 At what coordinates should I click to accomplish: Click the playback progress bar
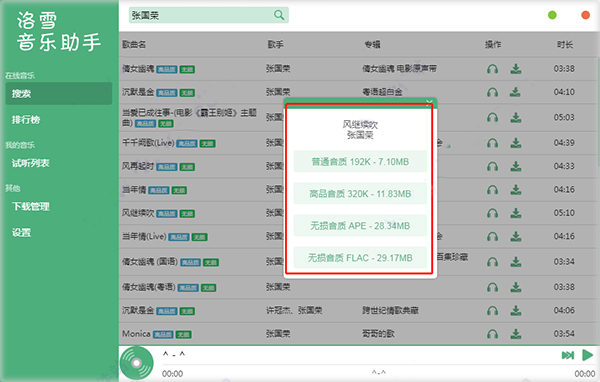[378, 365]
